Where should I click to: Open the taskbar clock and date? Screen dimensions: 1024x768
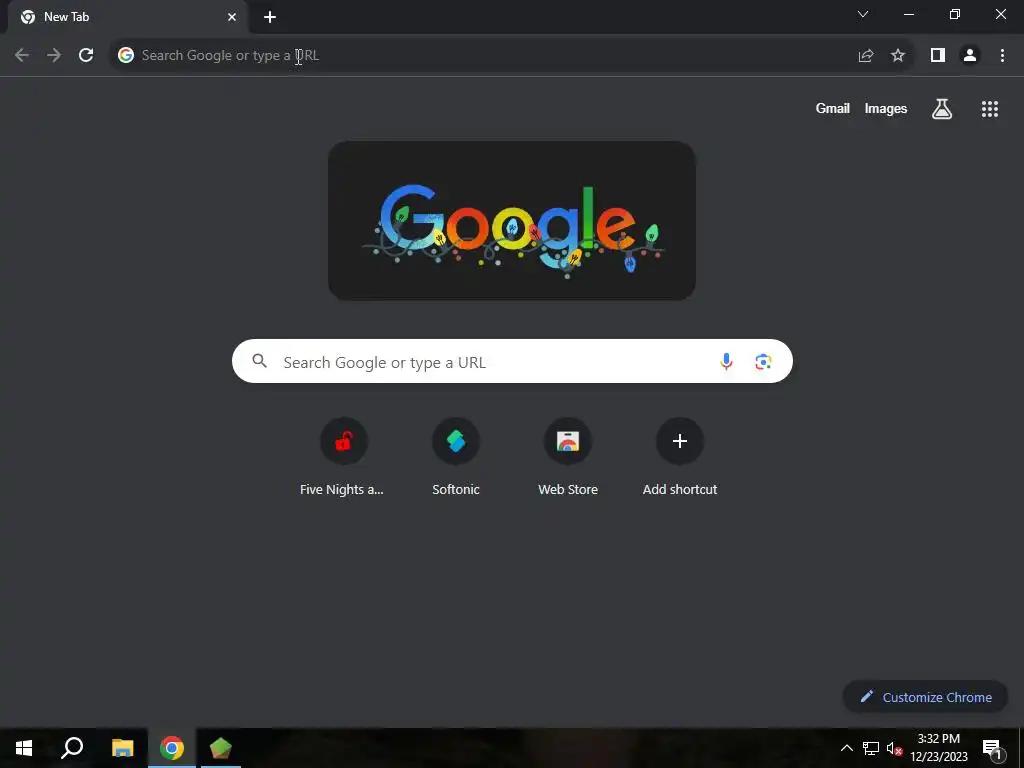[939, 748]
